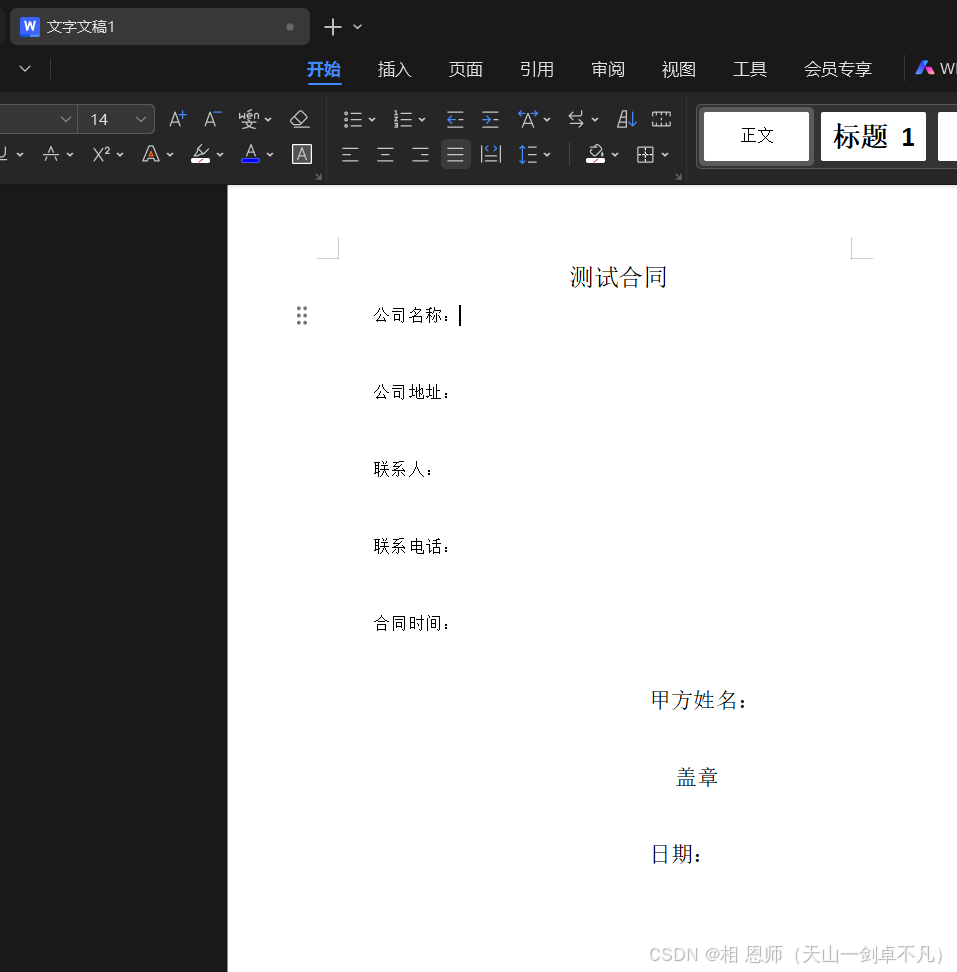This screenshot has height=972, width=957.
Task: Open the 审阅 ribbon tab
Action: coord(607,69)
